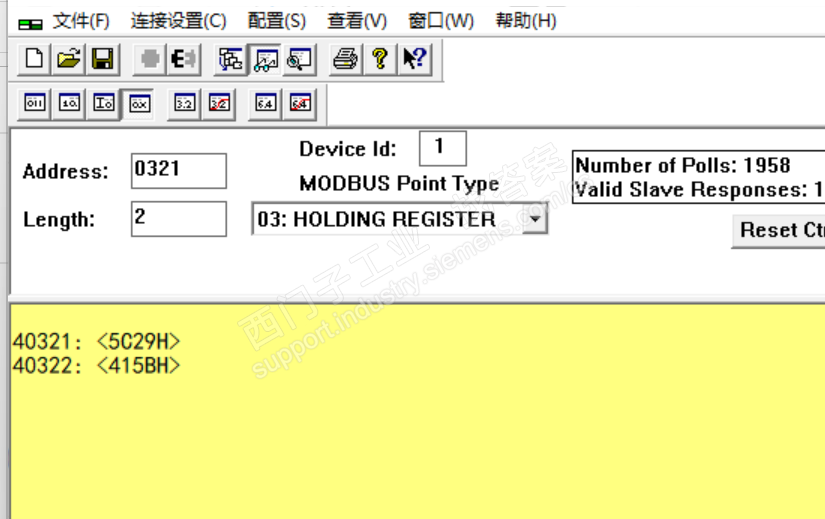Click the Device Id: label

coord(348,149)
